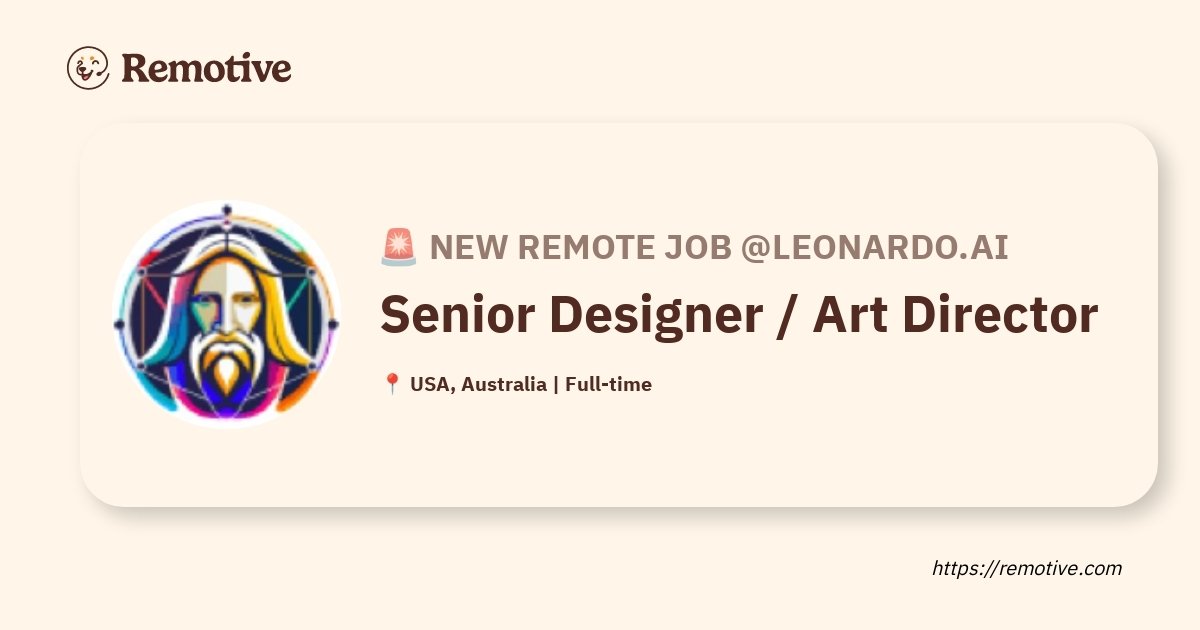Click the Full-time job type label
The image size is (1200, 630).
point(608,384)
